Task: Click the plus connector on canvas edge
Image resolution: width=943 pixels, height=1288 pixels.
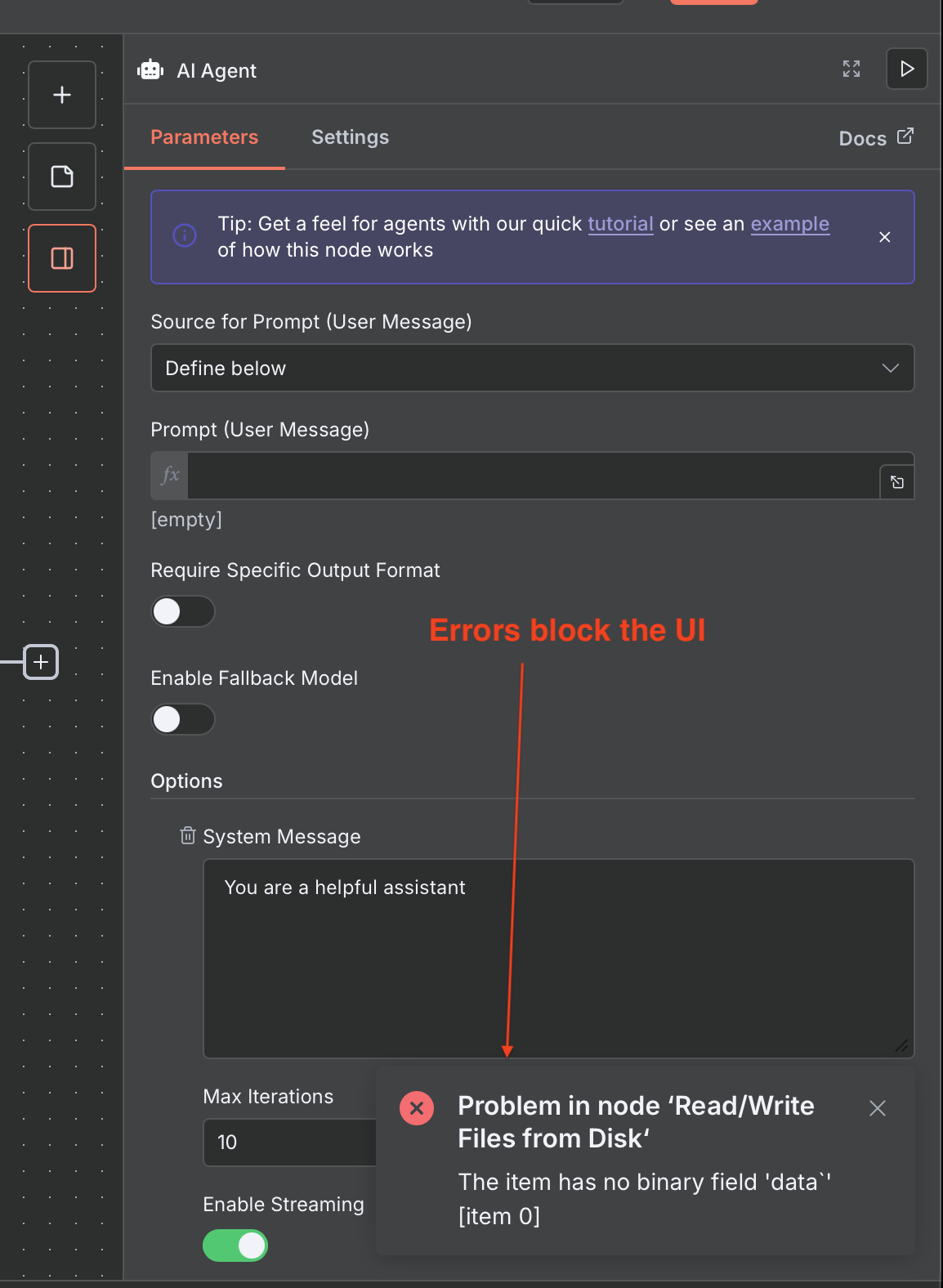Action: 41,662
